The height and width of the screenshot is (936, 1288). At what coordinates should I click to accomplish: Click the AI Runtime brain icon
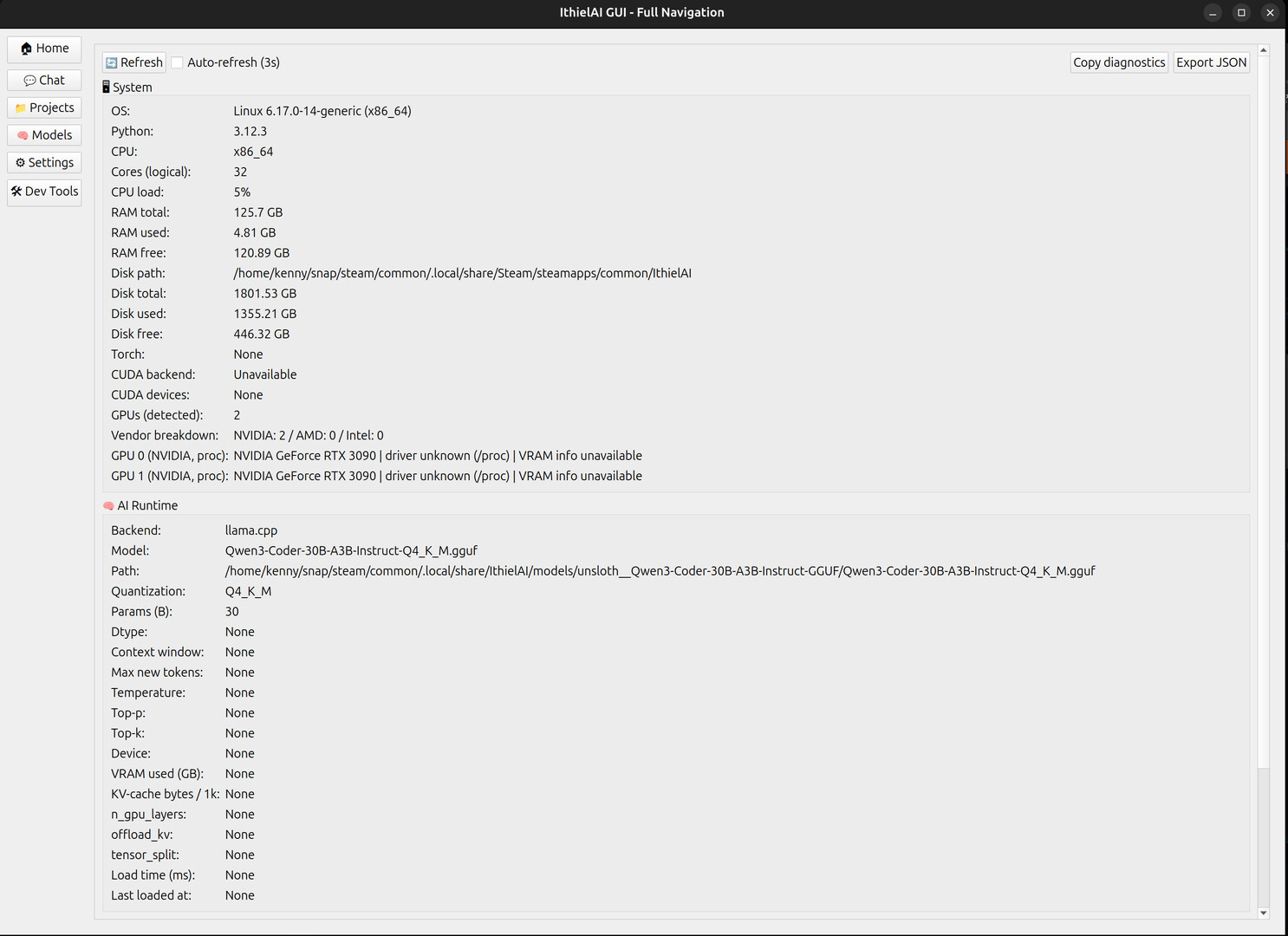[108, 505]
